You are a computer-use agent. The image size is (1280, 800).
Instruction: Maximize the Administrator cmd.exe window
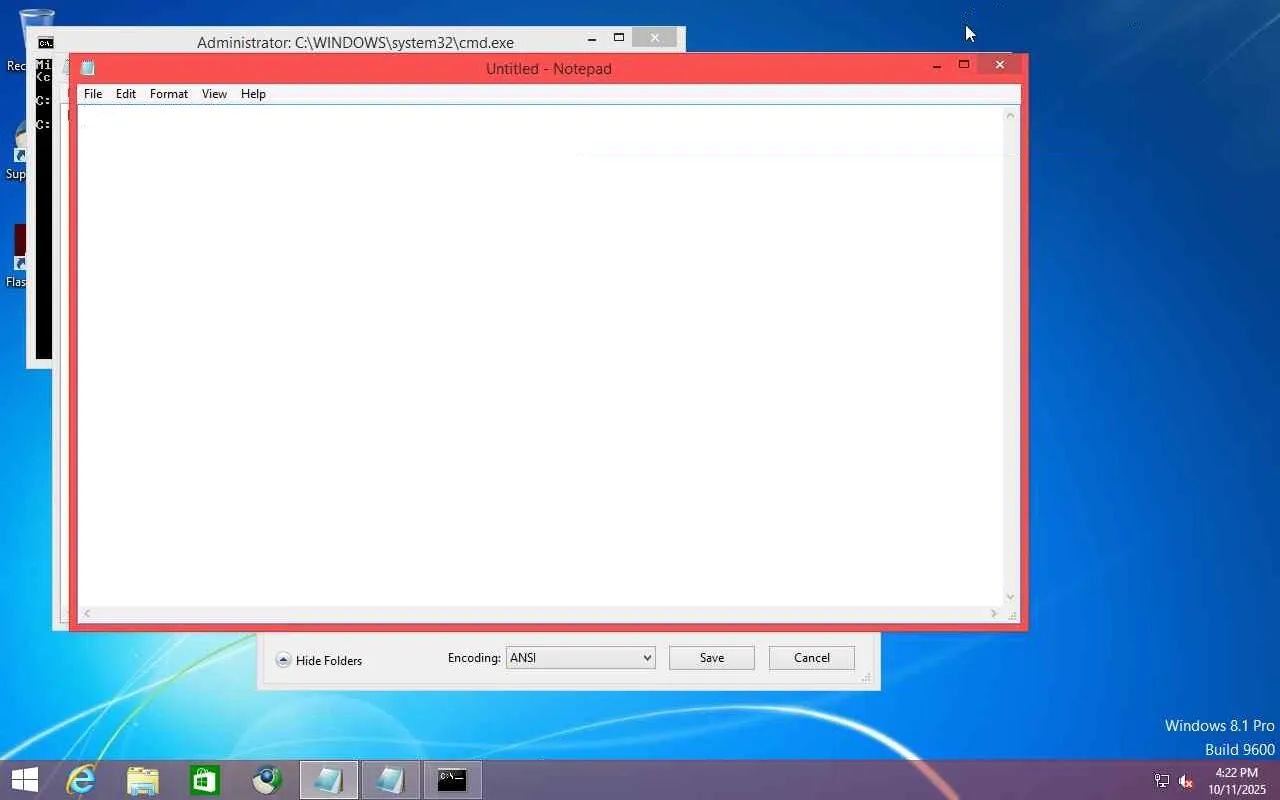[619, 39]
